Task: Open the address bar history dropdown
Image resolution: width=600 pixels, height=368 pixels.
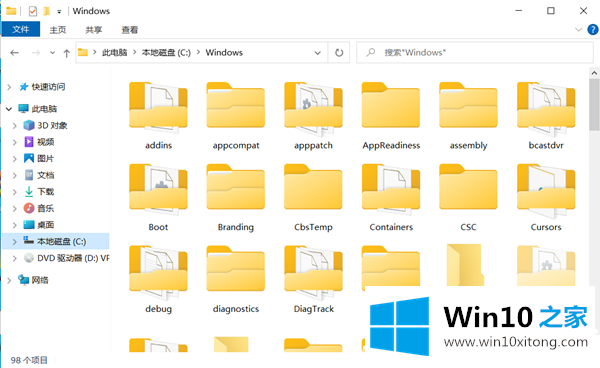Action: (x=318, y=53)
